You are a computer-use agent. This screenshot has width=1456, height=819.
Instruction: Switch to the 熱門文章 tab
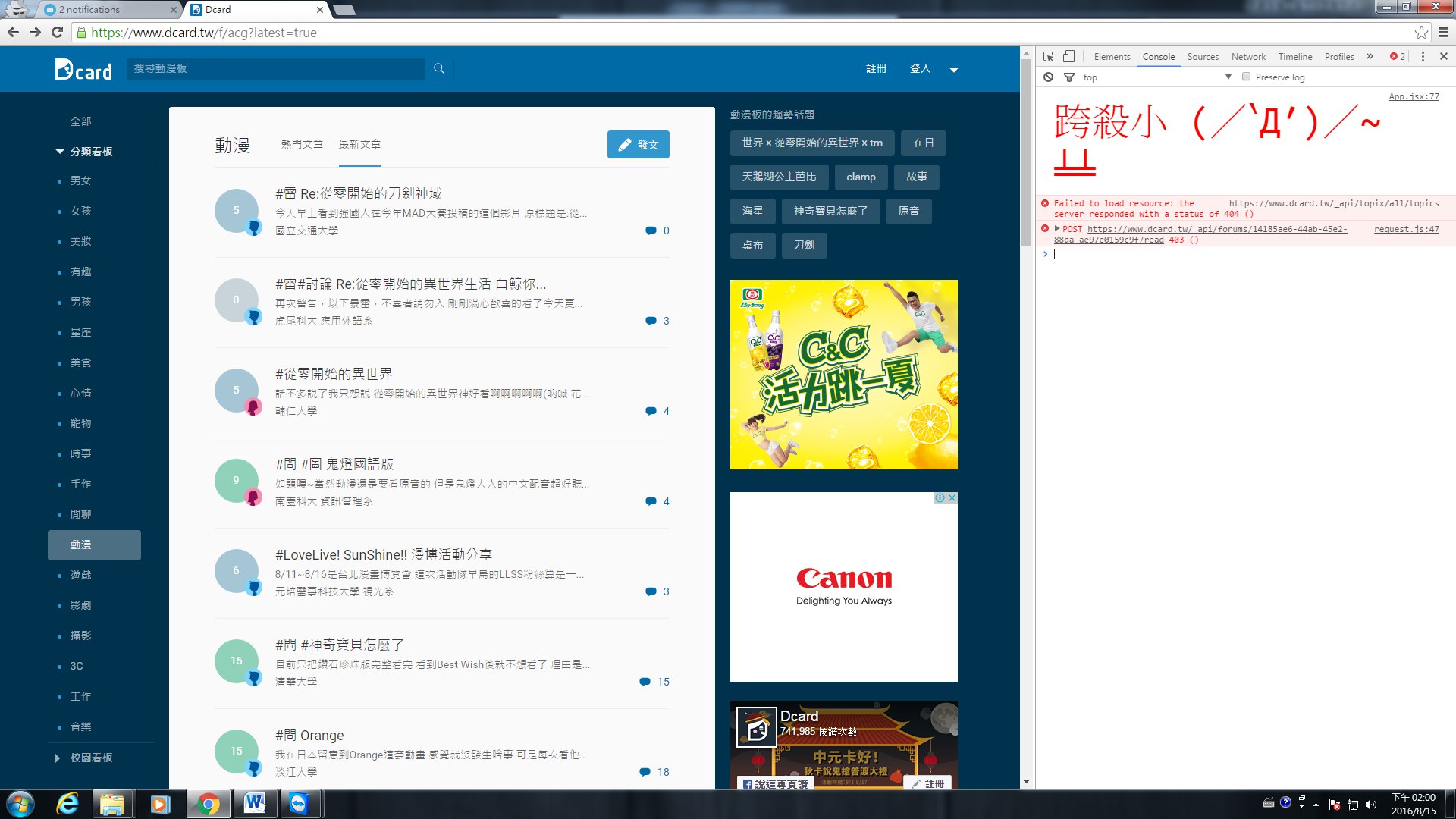point(302,144)
